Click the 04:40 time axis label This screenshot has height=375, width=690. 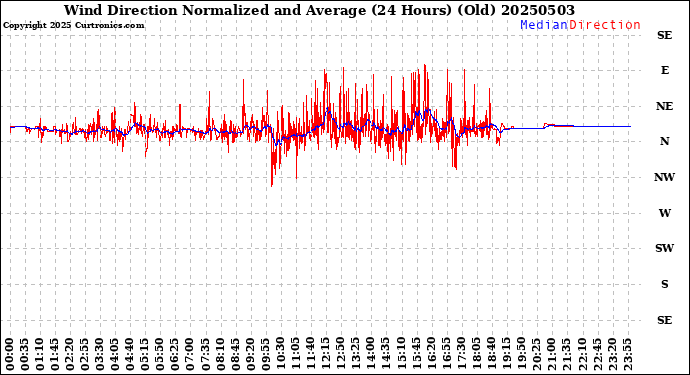click(130, 354)
